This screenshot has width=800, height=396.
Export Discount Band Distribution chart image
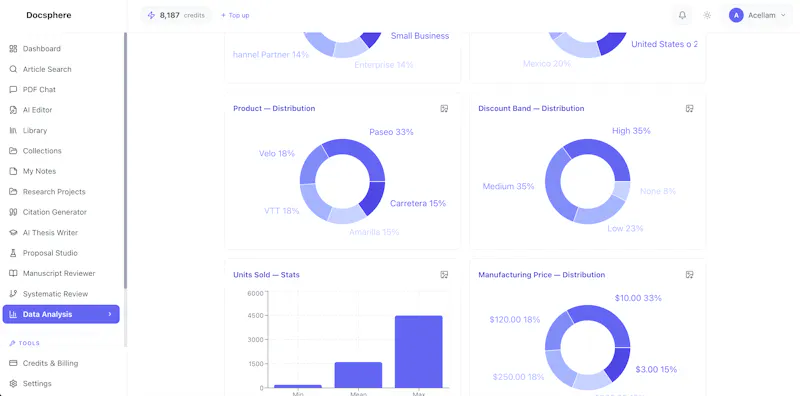(689, 109)
